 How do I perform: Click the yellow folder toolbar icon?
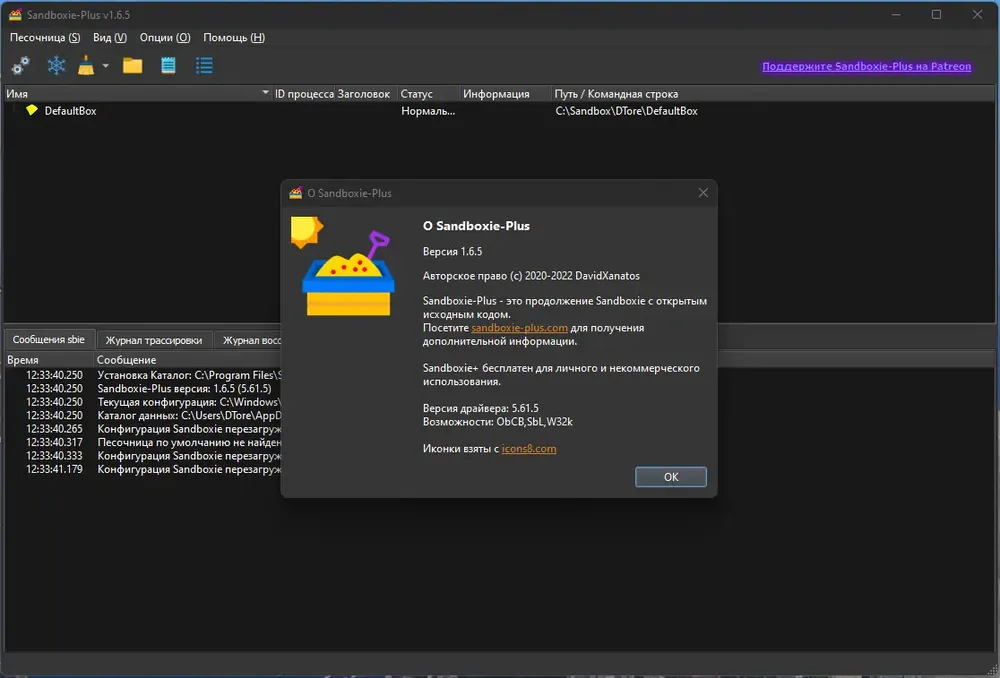coord(133,65)
